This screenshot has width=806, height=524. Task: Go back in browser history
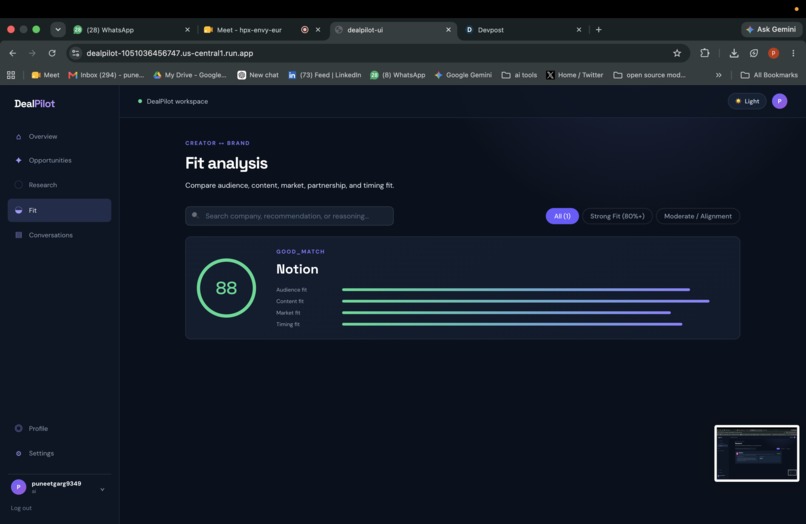tap(13, 53)
